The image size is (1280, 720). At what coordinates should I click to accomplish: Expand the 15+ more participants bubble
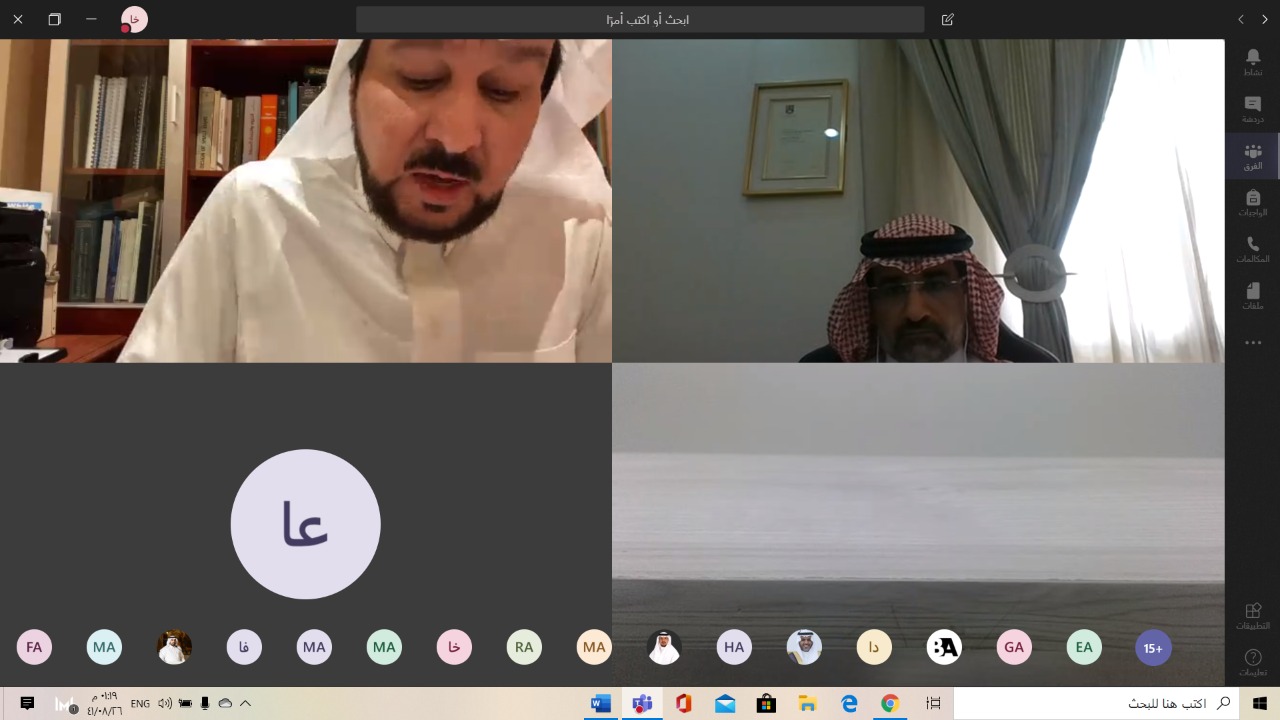(x=1153, y=648)
